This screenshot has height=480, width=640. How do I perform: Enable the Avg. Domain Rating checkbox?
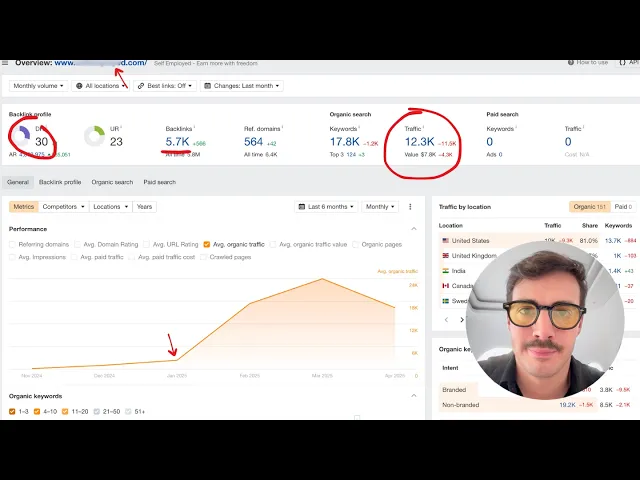pyautogui.click(x=77, y=244)
